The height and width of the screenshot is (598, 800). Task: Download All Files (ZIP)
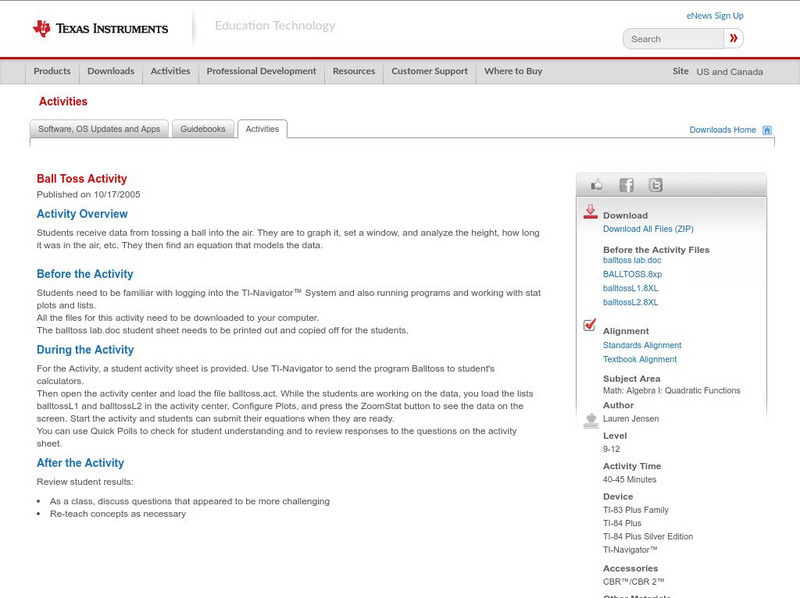pyautogui.click(x=648, y=229)
